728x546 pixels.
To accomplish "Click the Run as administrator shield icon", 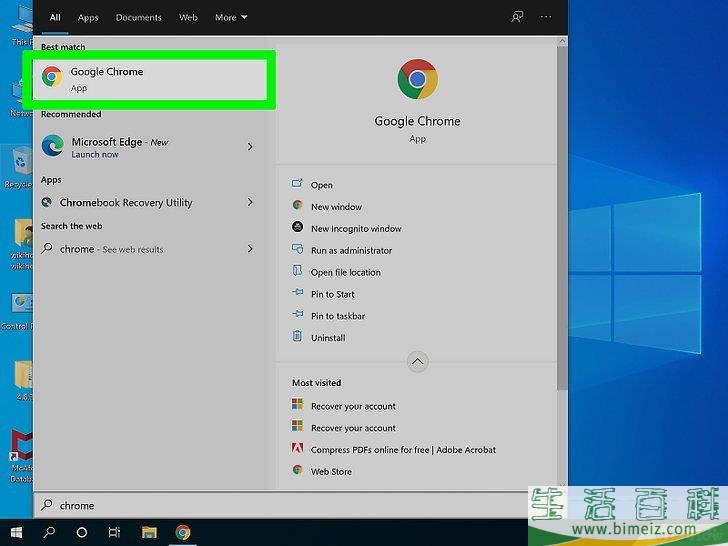I will (298, 249).
